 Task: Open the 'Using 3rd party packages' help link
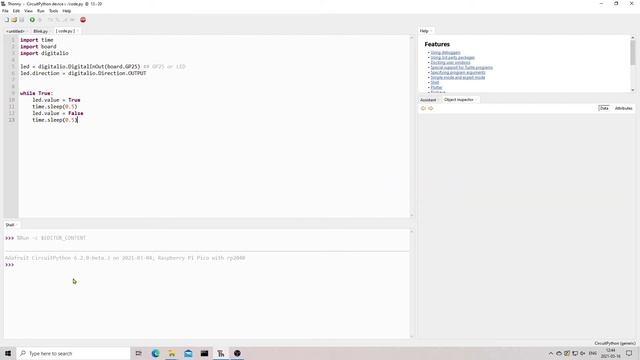click(452, 58)
